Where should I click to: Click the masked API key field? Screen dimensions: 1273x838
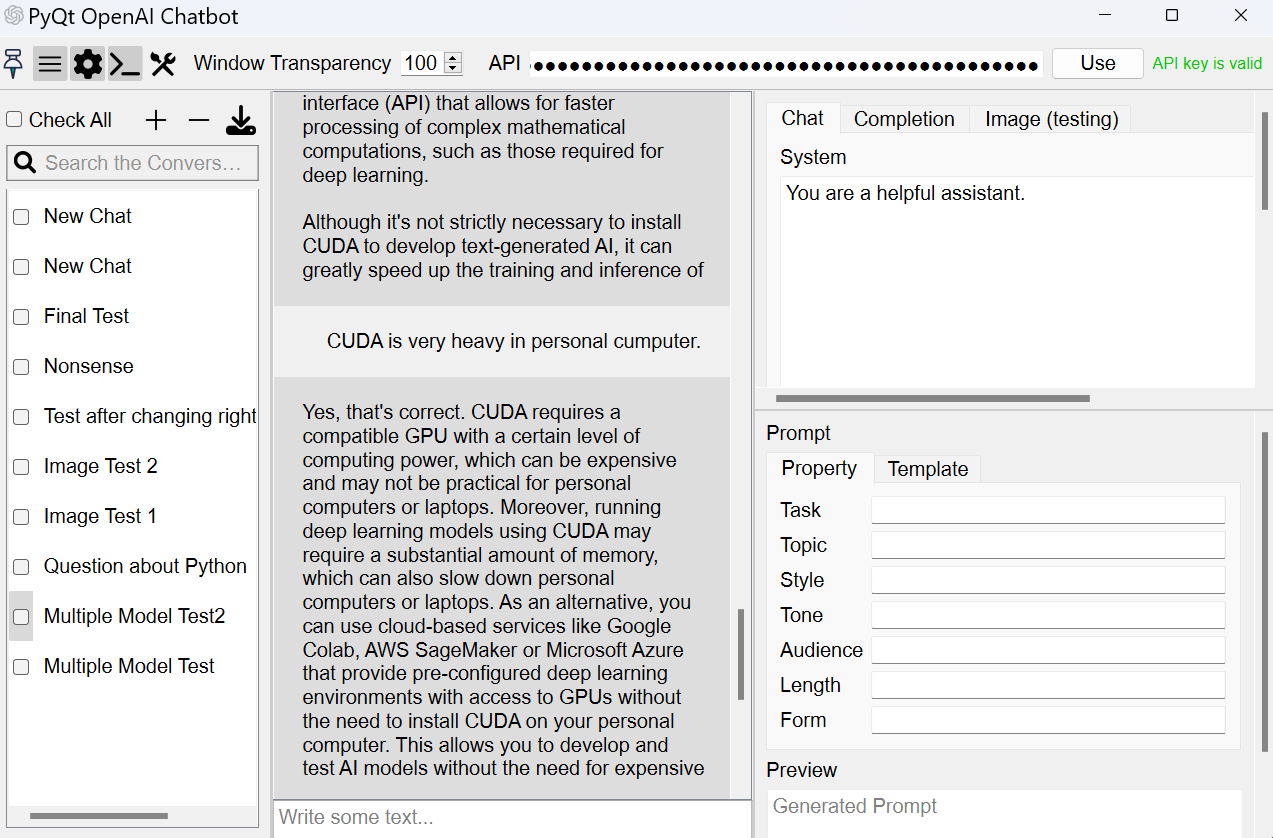pos(786,64)
